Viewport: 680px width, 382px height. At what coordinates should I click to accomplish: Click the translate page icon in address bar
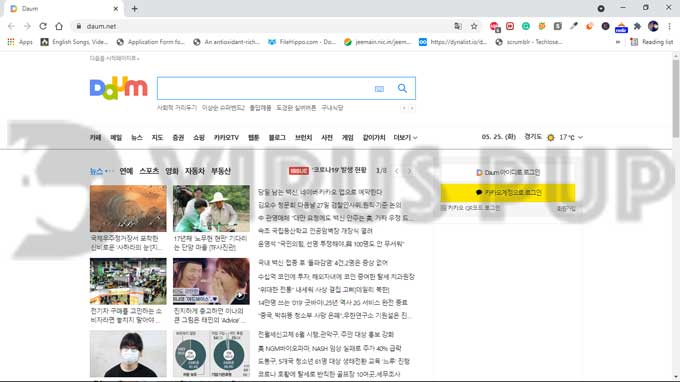[458, 26]
